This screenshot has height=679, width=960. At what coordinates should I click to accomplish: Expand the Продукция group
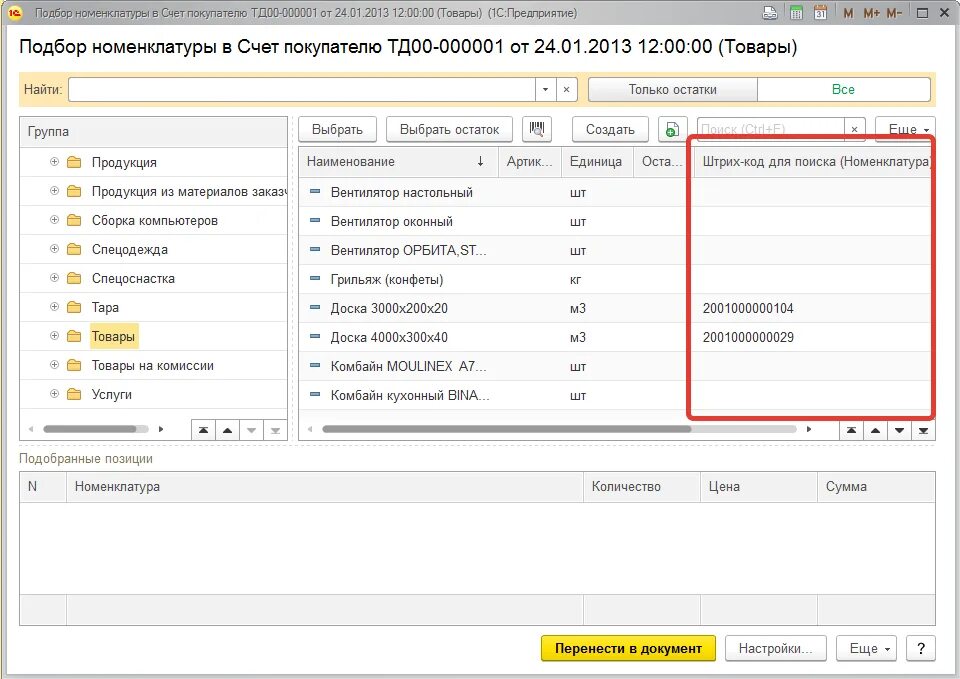(x=54, y=162)
